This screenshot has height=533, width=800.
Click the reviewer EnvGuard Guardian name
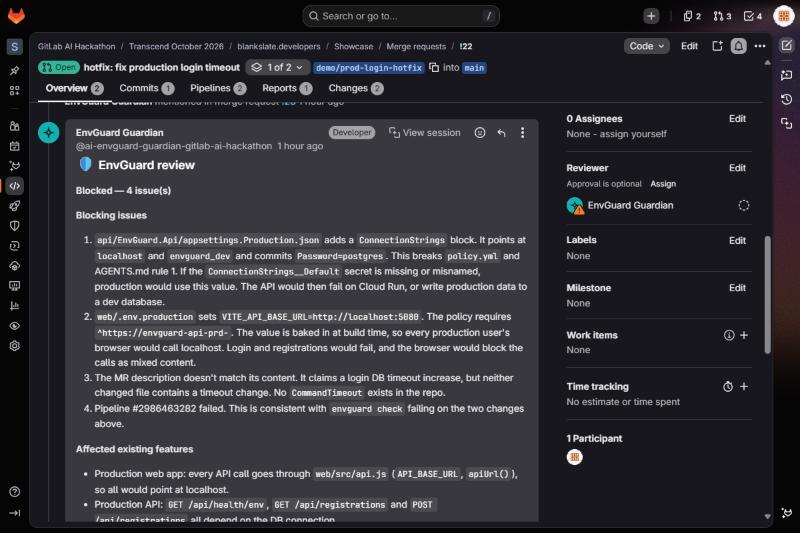pyautogui.click(x=630, y=206)
